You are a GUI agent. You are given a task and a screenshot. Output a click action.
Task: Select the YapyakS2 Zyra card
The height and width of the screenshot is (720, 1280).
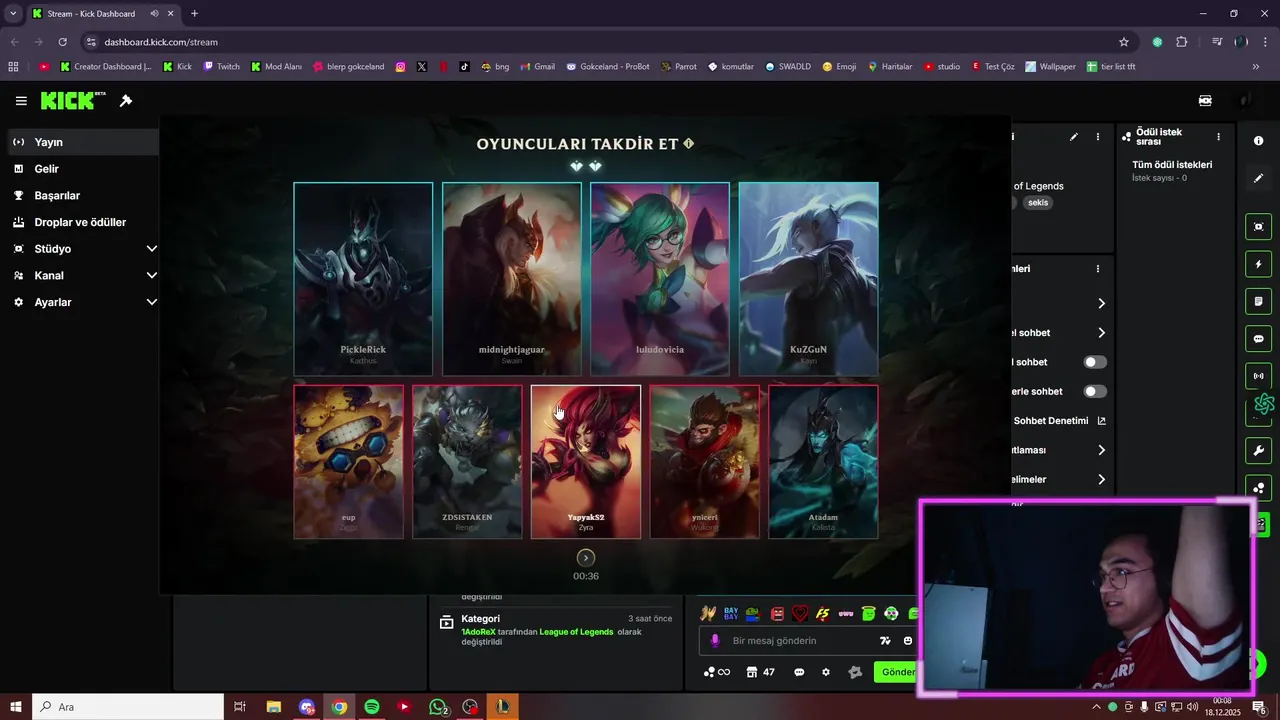point(586,462)
